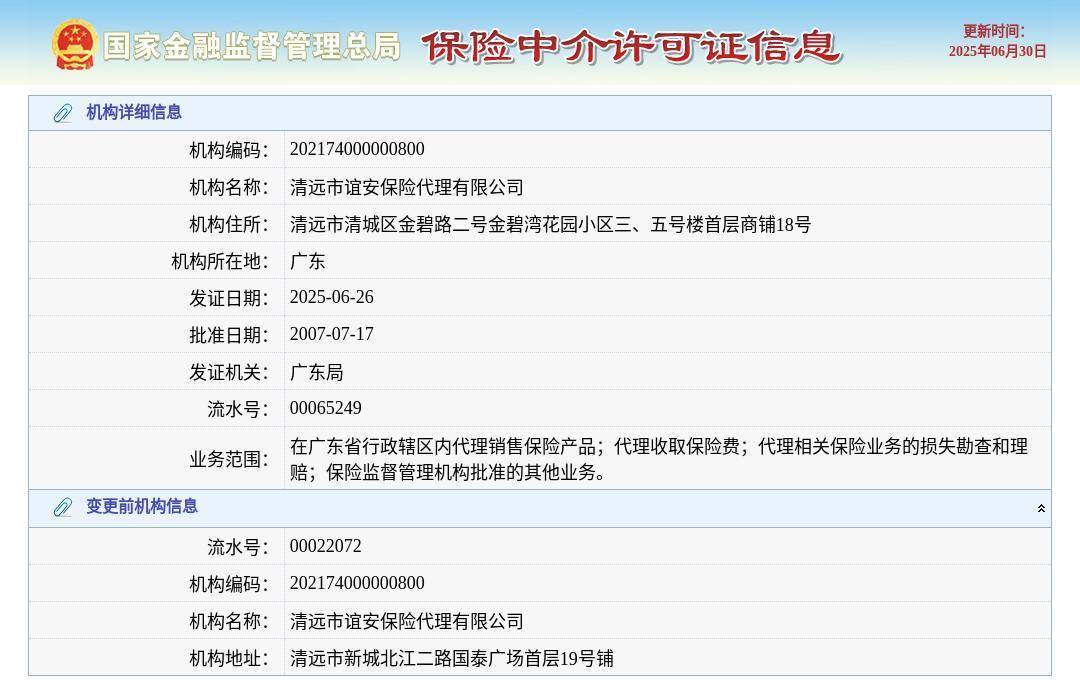This screenshot has width=1080, height=690.
Task: Select the 变更前机构信息 section header text
Action: click(x=142, y=506)
